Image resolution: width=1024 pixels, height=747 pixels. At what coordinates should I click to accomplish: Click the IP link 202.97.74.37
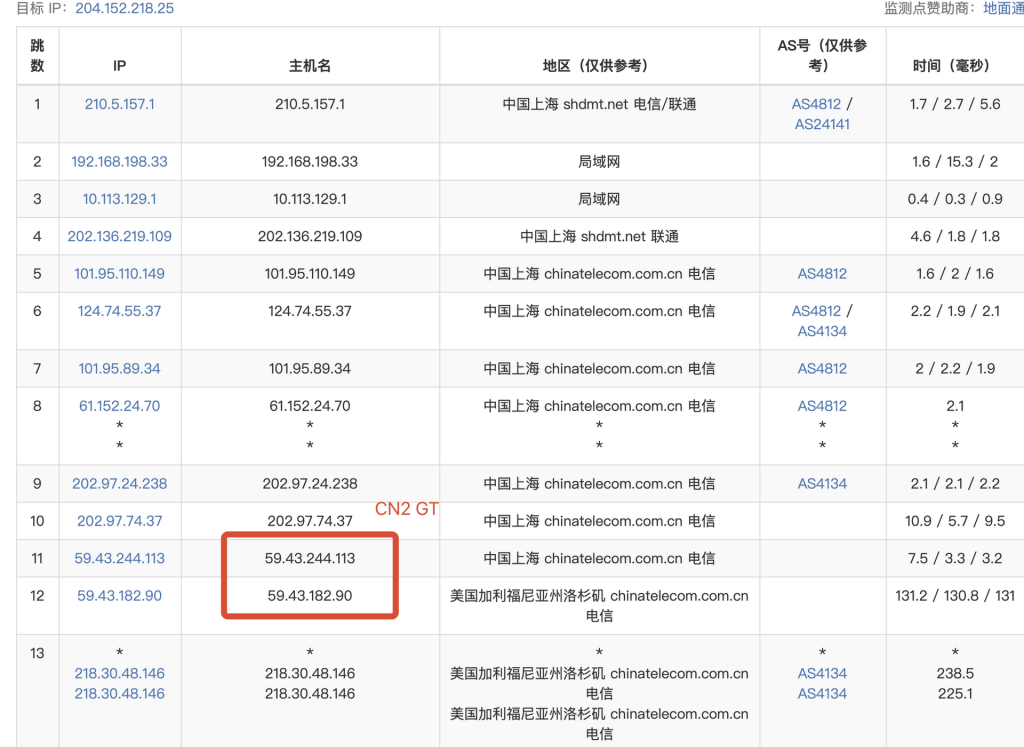pos(119,521)
